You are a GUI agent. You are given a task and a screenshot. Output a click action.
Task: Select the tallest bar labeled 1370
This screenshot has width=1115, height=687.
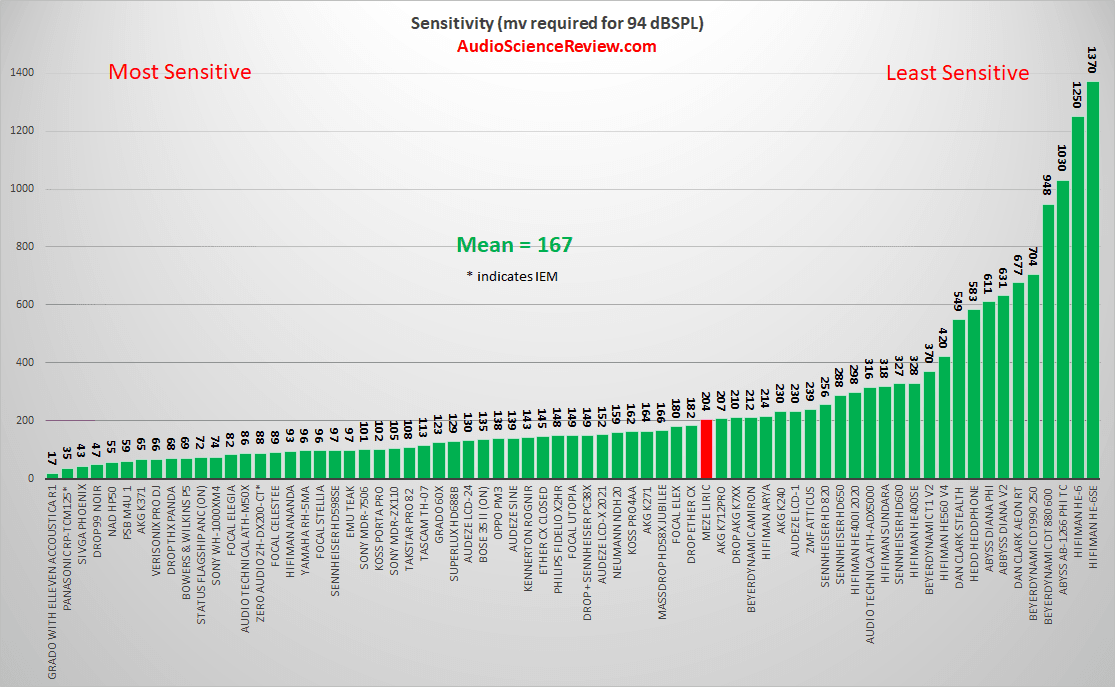coord(1092,279)
